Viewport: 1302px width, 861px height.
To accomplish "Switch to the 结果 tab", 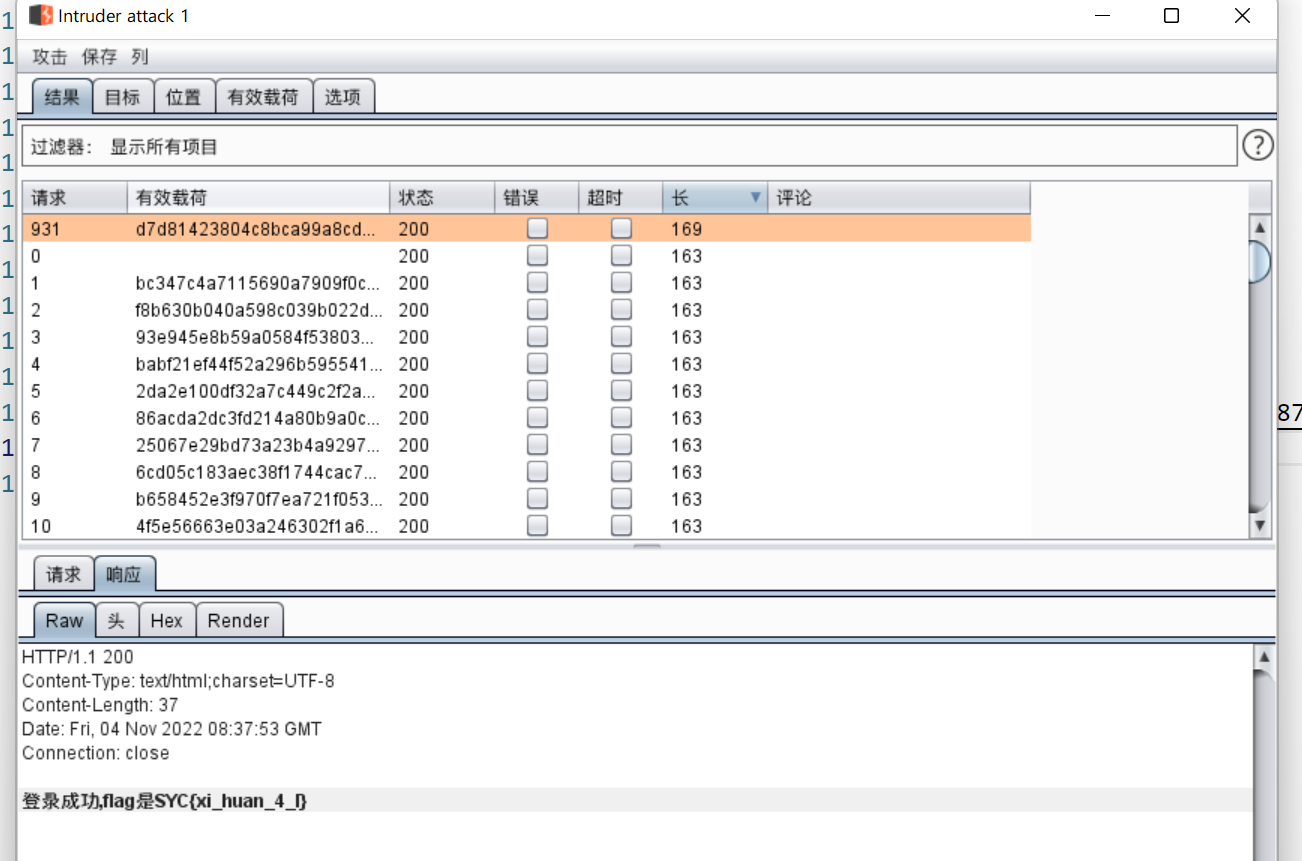I will click(63, 97).
